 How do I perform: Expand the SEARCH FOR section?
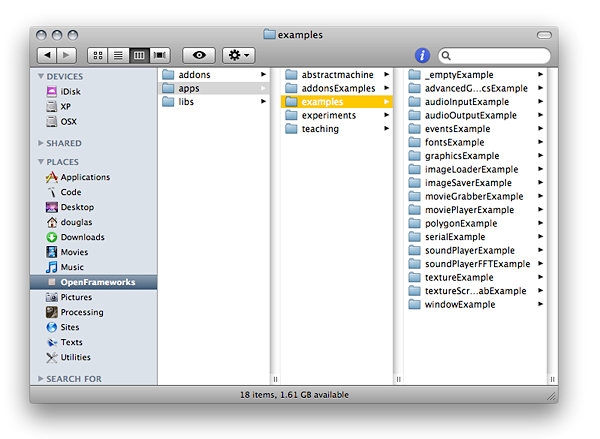[x=41, y=379]
